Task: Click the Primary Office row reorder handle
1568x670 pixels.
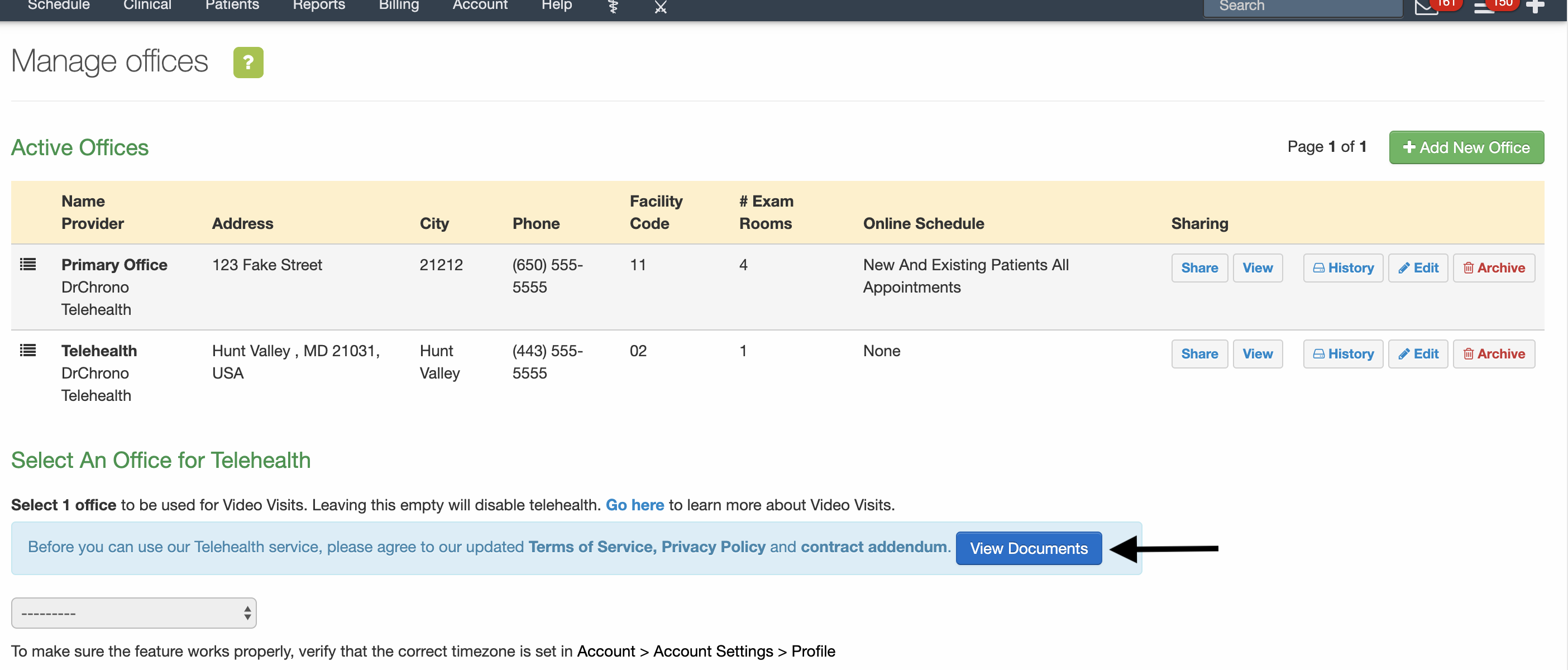Action: click(x=28, y=264)
